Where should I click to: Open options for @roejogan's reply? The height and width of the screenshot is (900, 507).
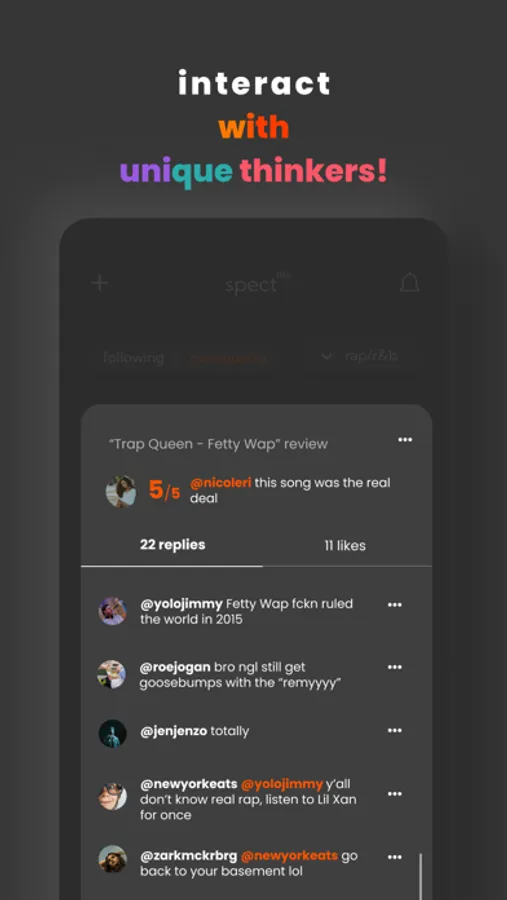click(394, 667)
